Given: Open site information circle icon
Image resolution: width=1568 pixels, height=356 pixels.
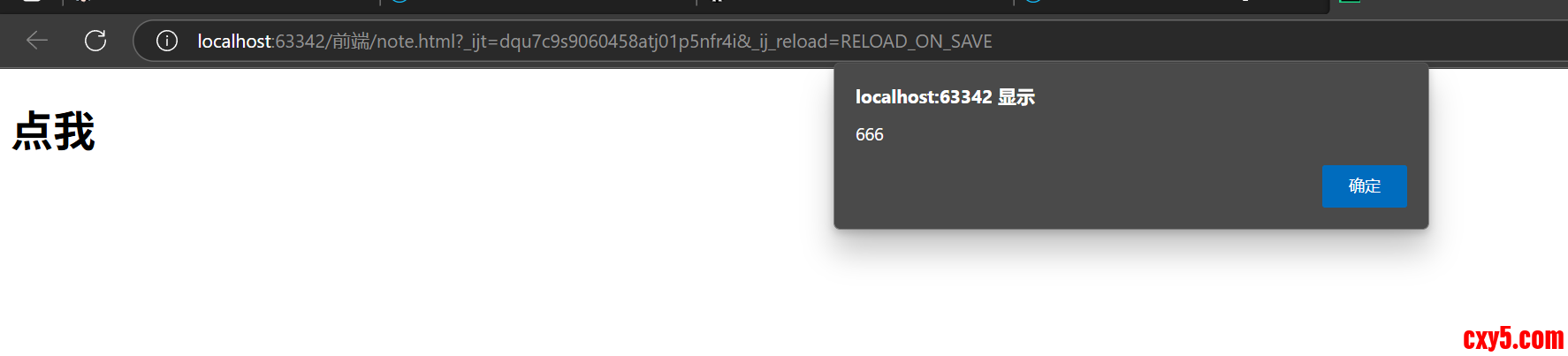Looking at the screenshot, I should 167,41.
